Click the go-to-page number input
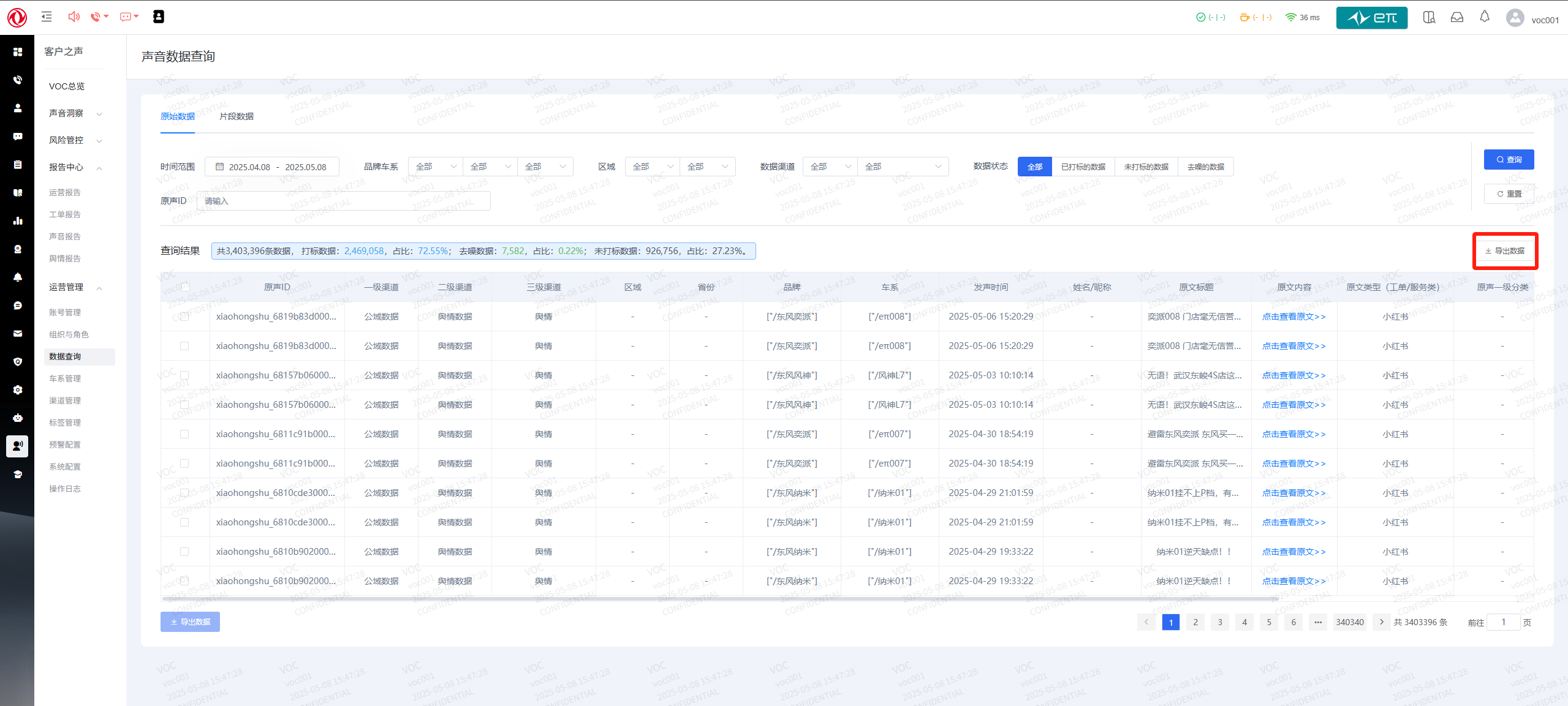Screen dimensions: 1568x706 tap(1503, 622)
